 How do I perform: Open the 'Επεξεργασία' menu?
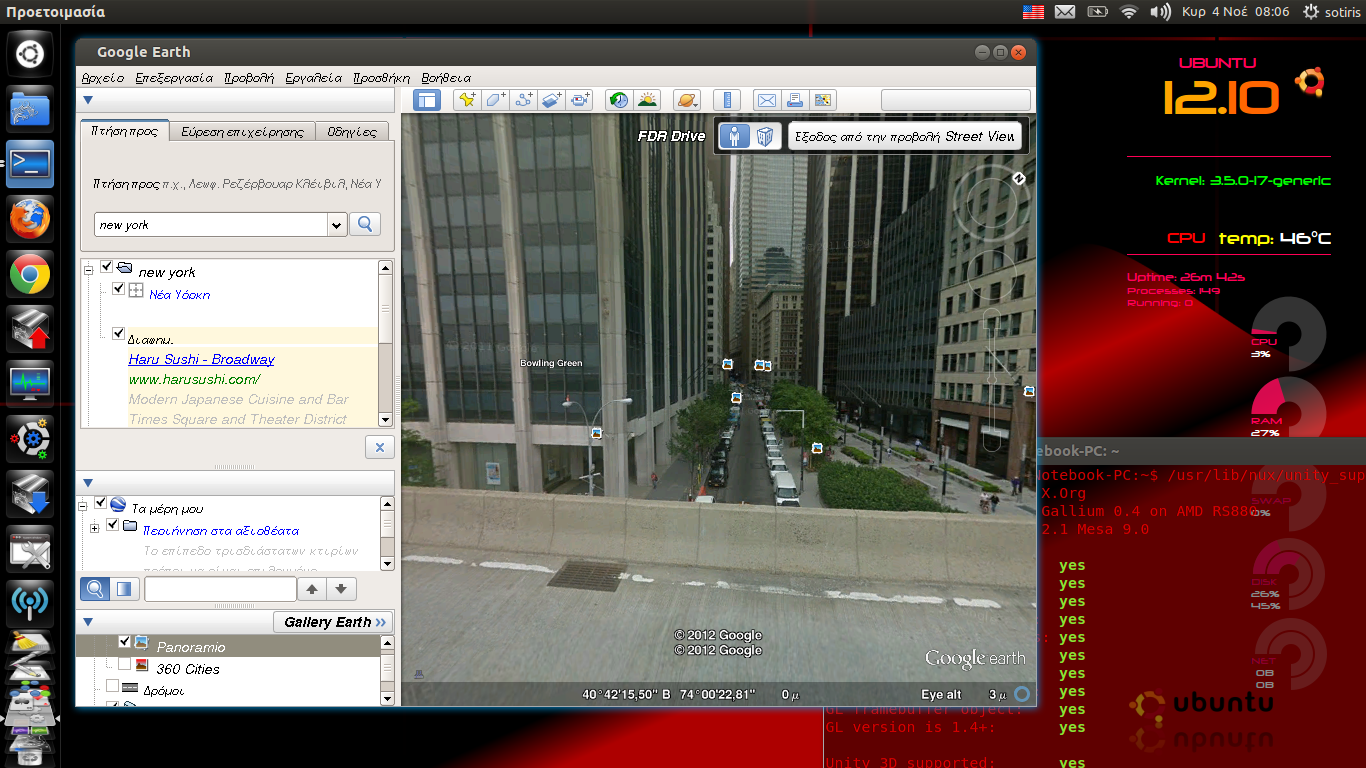[174, 77]
